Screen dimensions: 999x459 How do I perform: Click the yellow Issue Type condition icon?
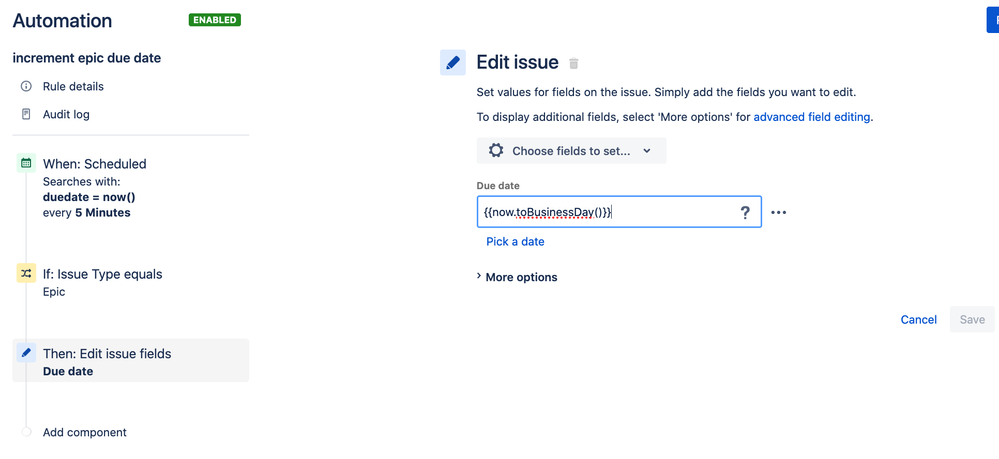point(26,273)
